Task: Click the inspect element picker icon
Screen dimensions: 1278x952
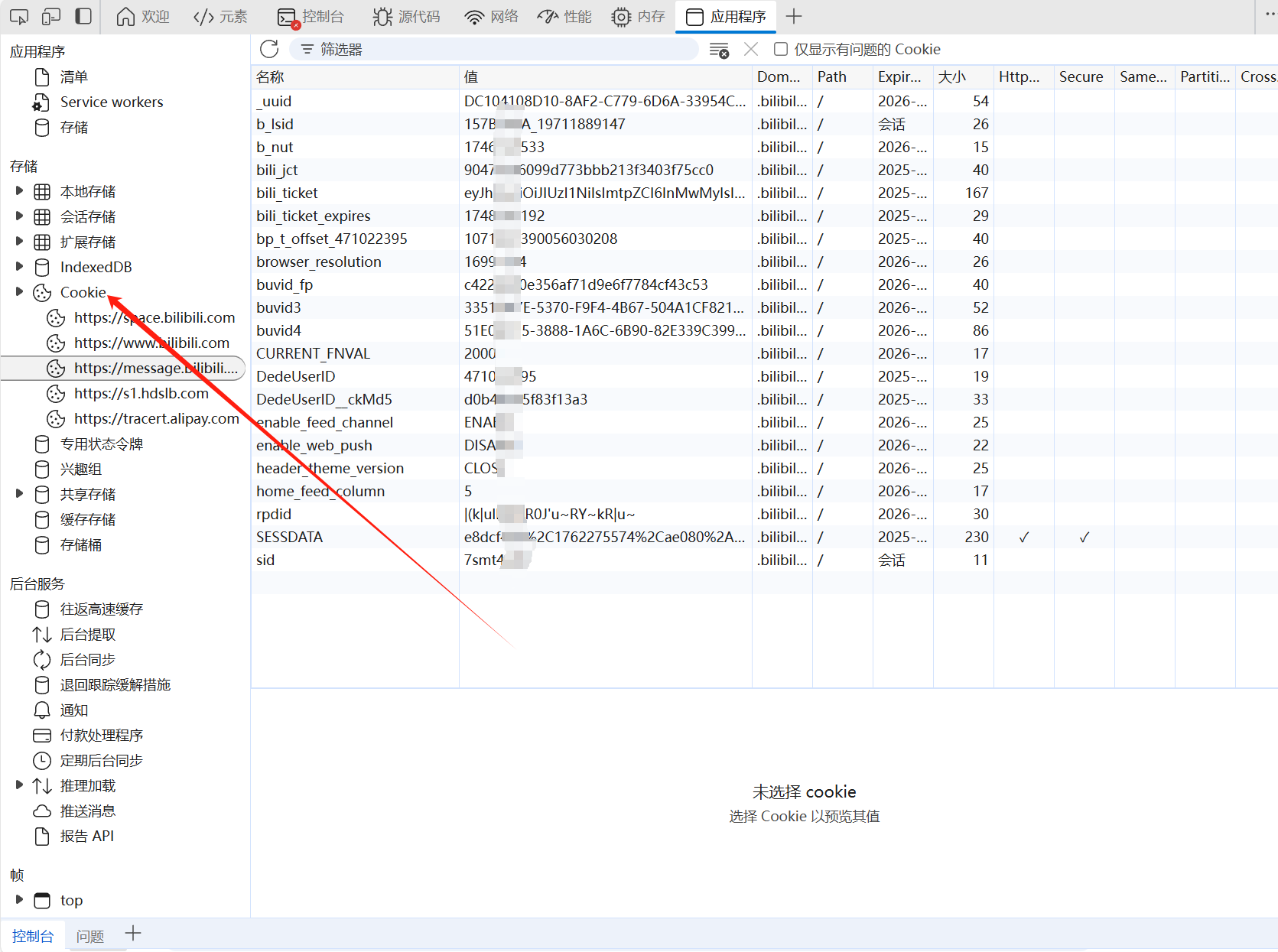Action: [19, 17]
